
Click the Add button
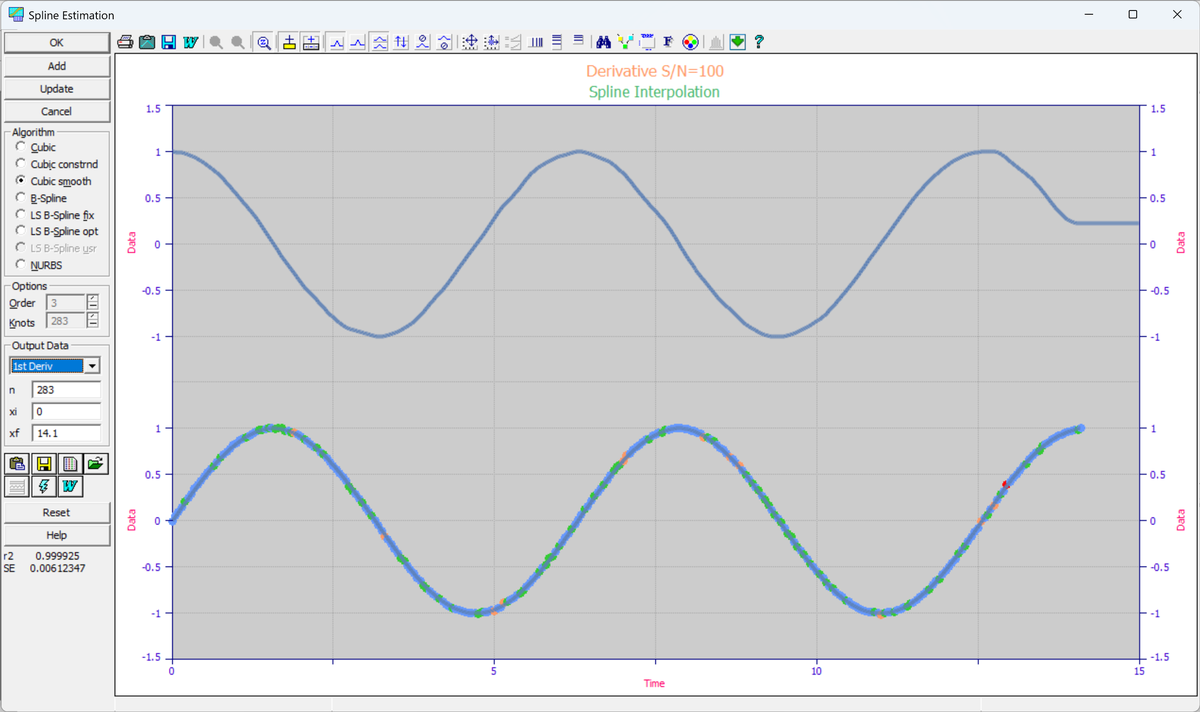(57, 66)
